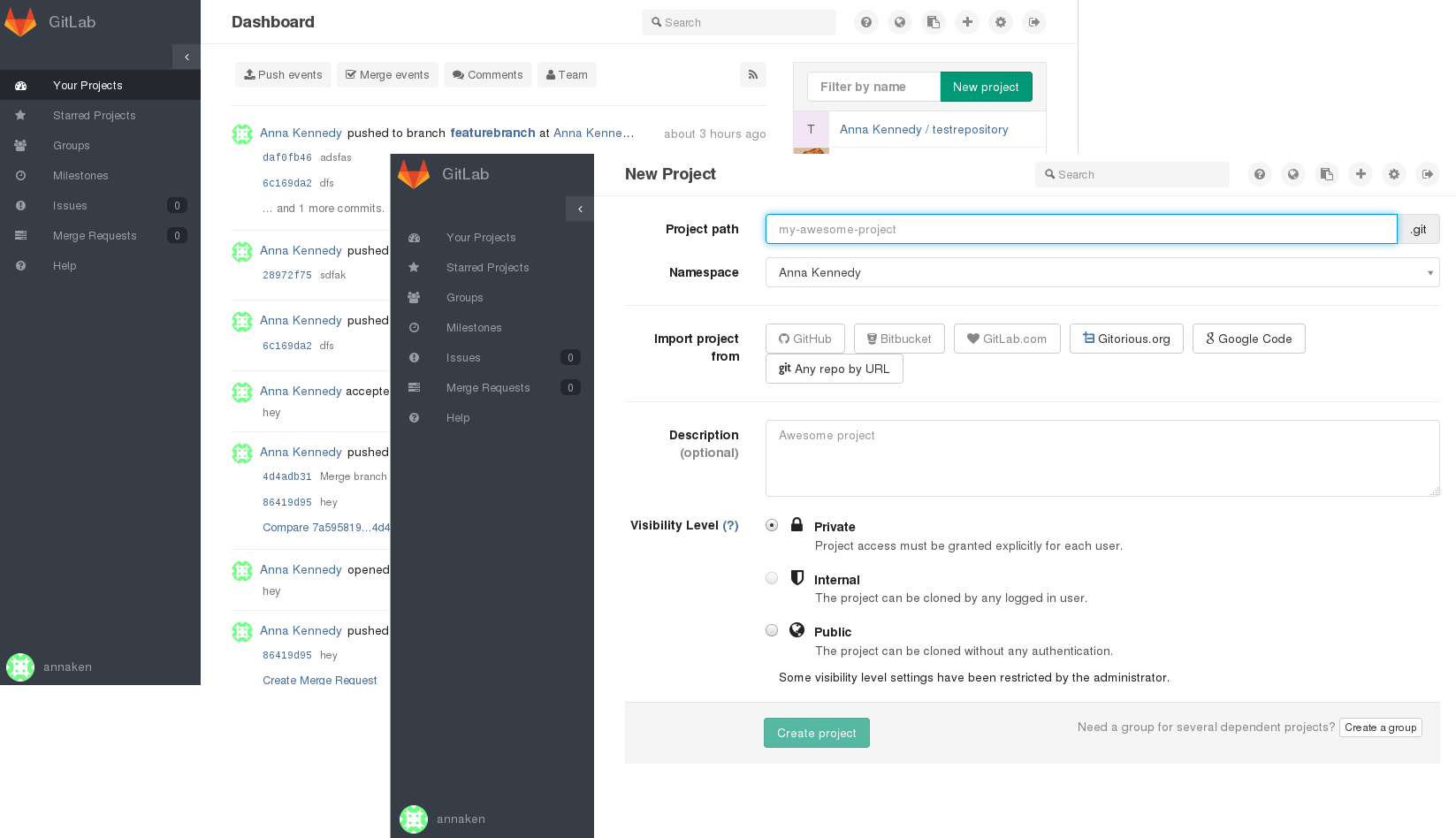Open Issues in Dashboard sidebar
The image size is (1456, 838).
(x=100, y=206)
